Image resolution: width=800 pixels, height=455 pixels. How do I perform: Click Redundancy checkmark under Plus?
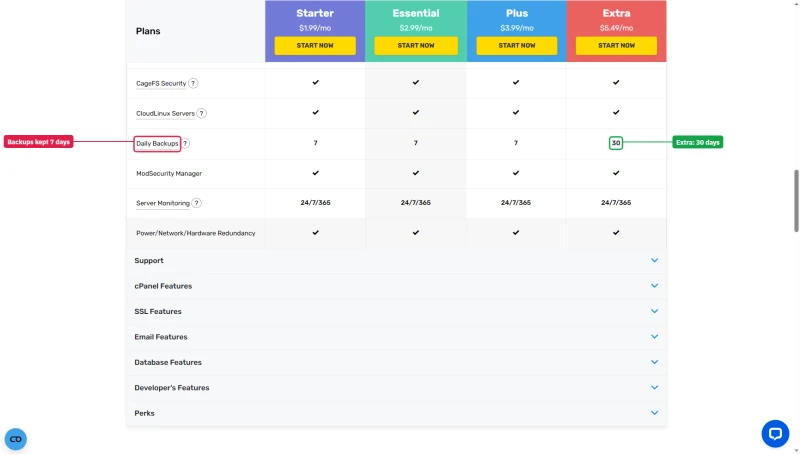[516, 233]
